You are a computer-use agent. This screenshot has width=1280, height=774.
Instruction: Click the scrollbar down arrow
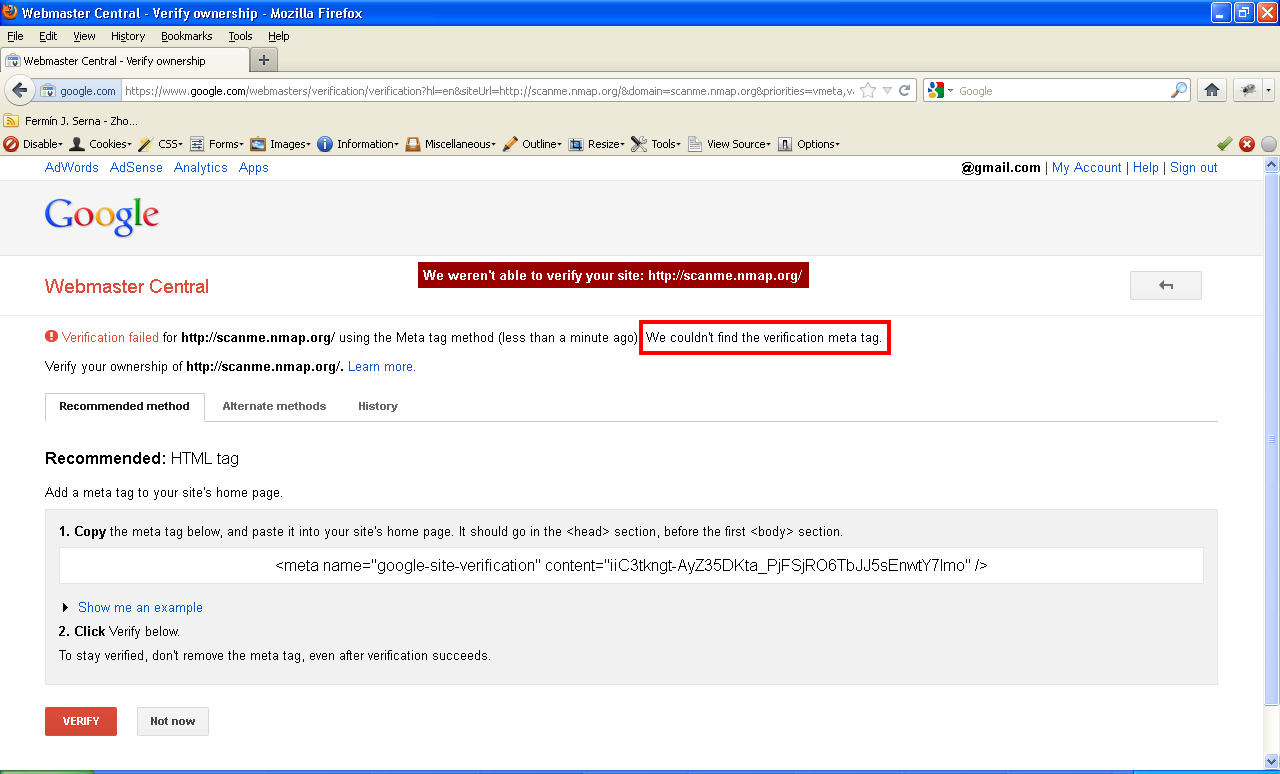(x=1272, y=761)
